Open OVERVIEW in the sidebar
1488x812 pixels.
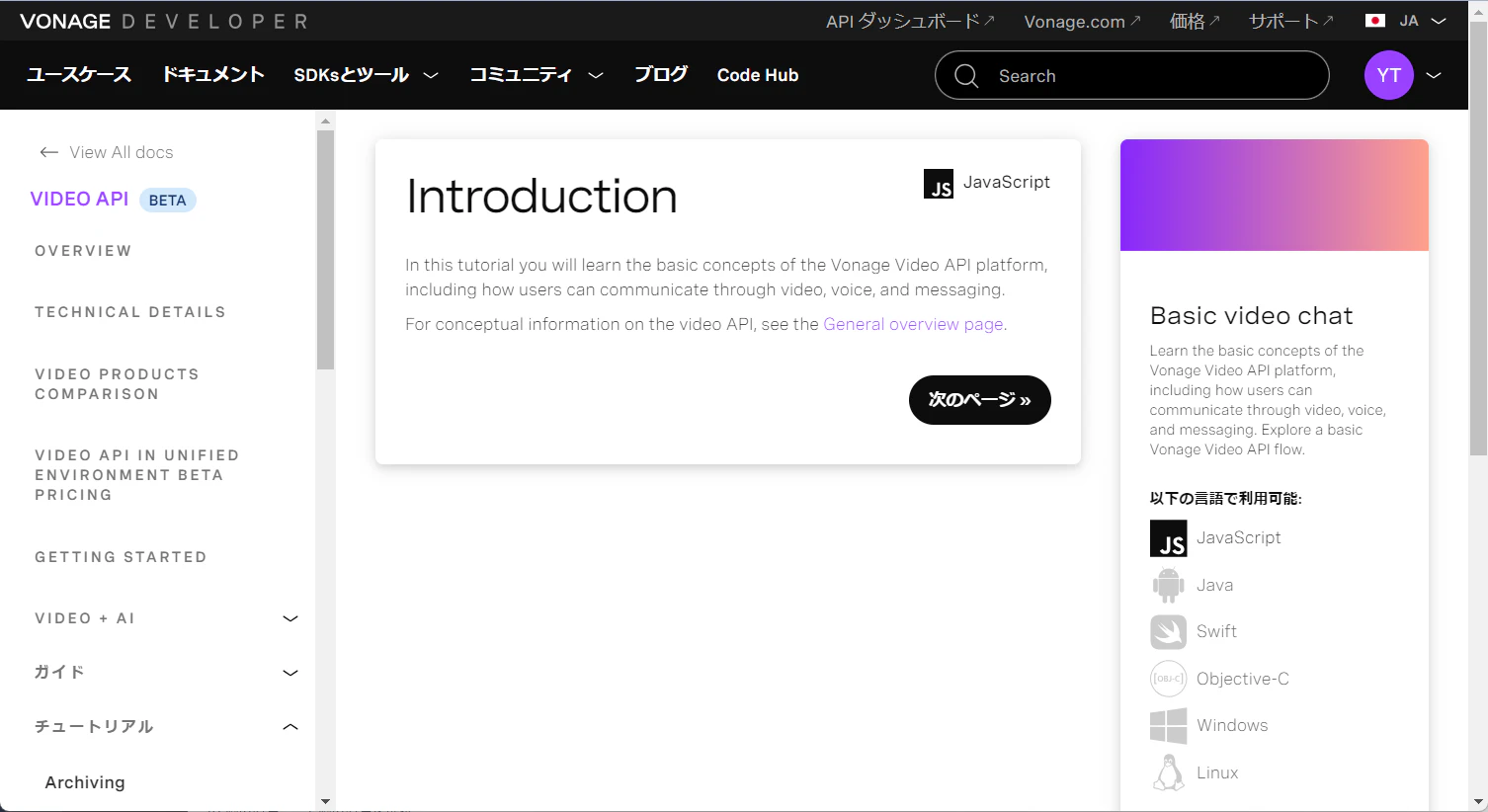coord(83,251)
